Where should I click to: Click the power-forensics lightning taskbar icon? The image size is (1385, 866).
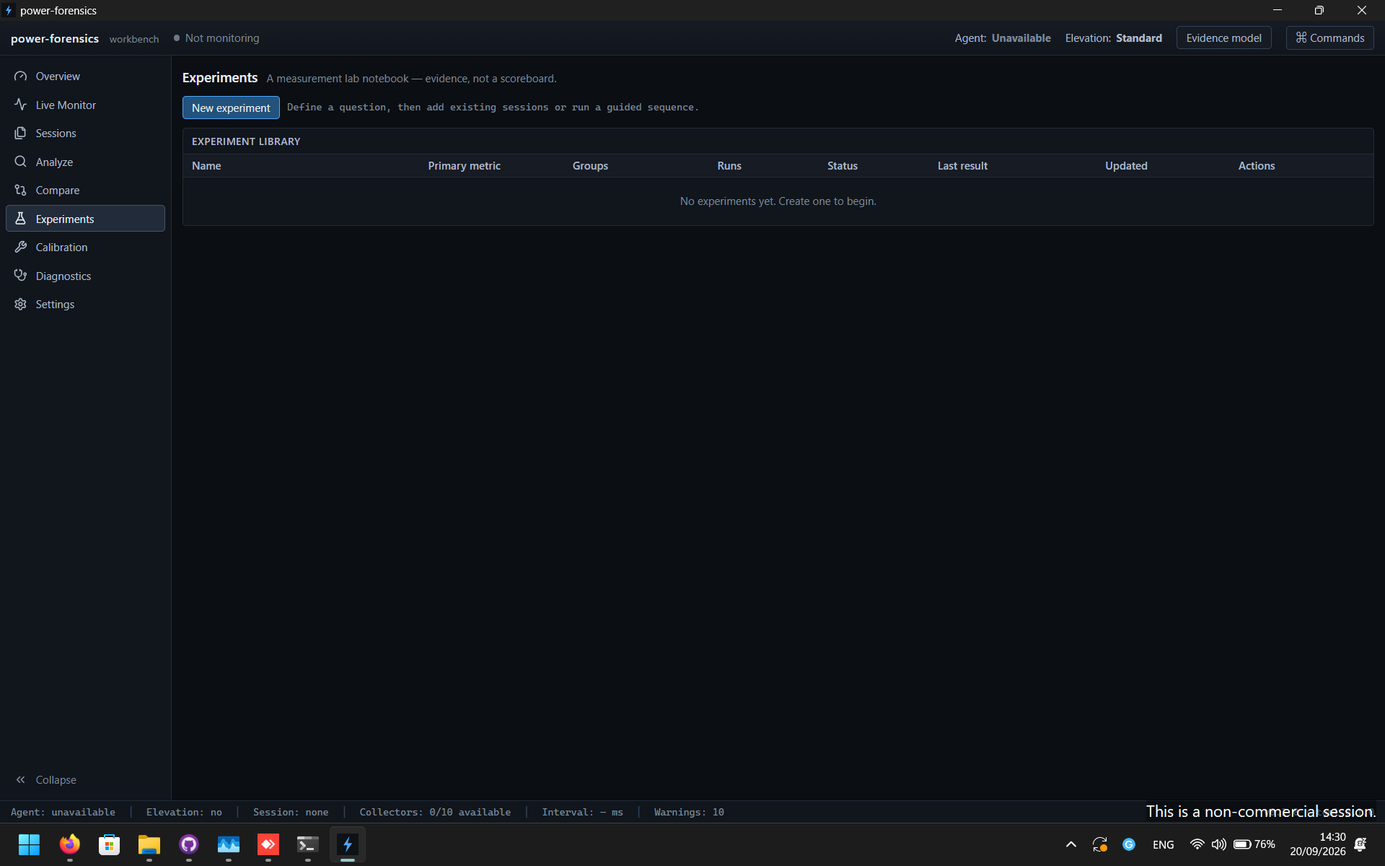click(x=348, y=845)
